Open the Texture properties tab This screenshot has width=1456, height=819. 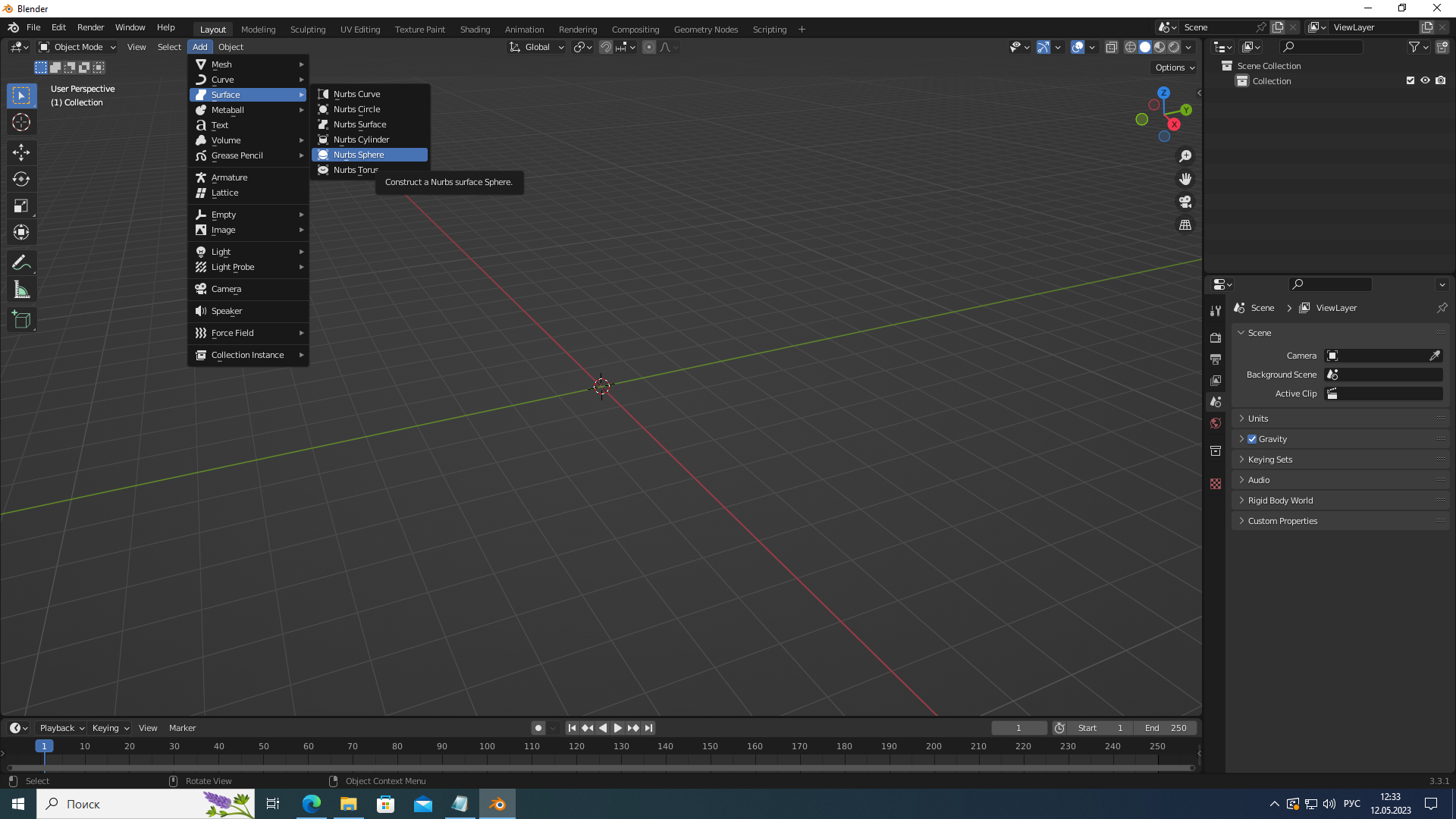coord(1216,484)
